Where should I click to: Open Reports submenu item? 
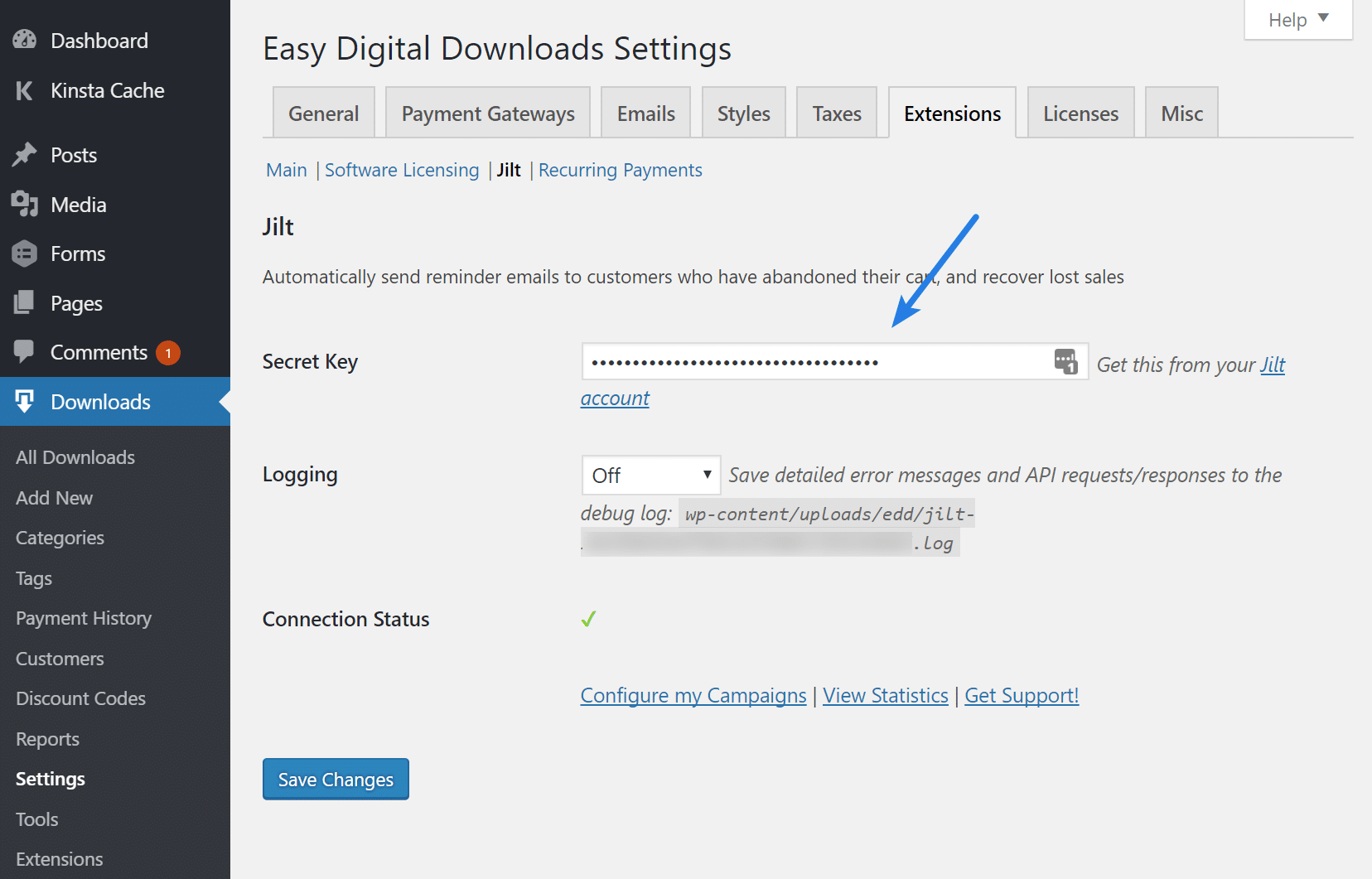[47, 739]
